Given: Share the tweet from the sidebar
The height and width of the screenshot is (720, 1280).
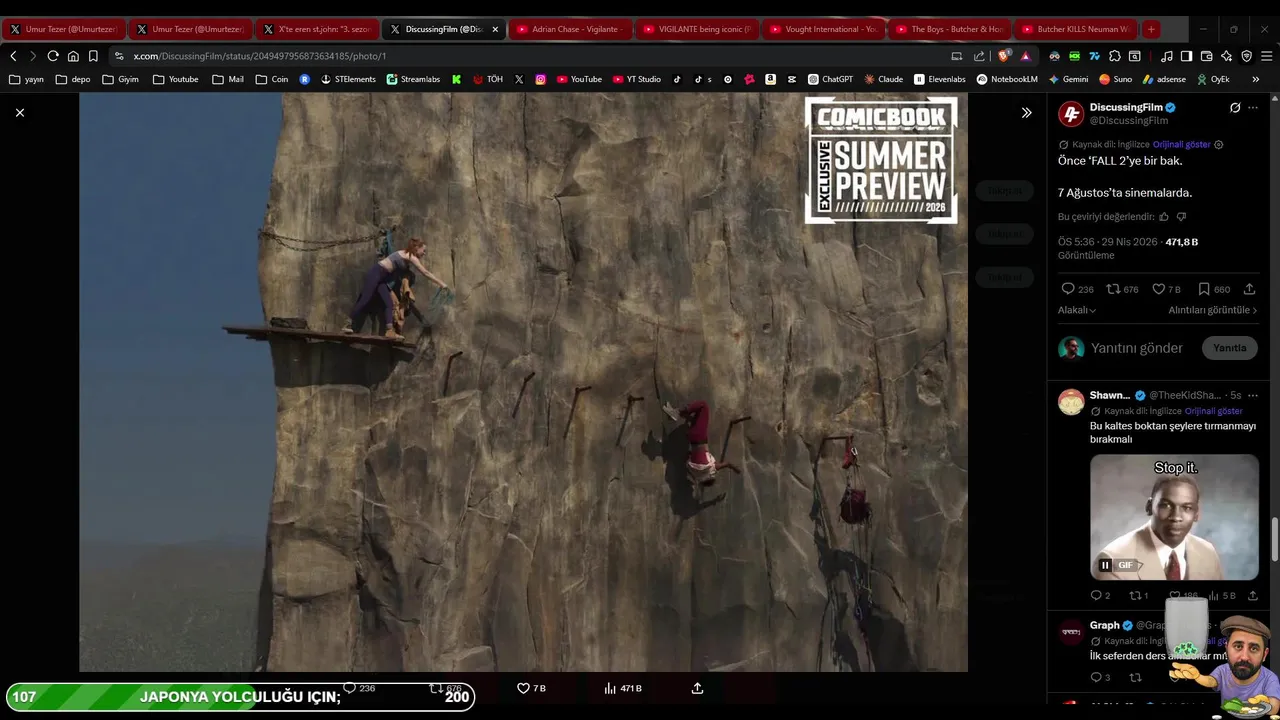Looking at the screenshot, I should 1249,289.
